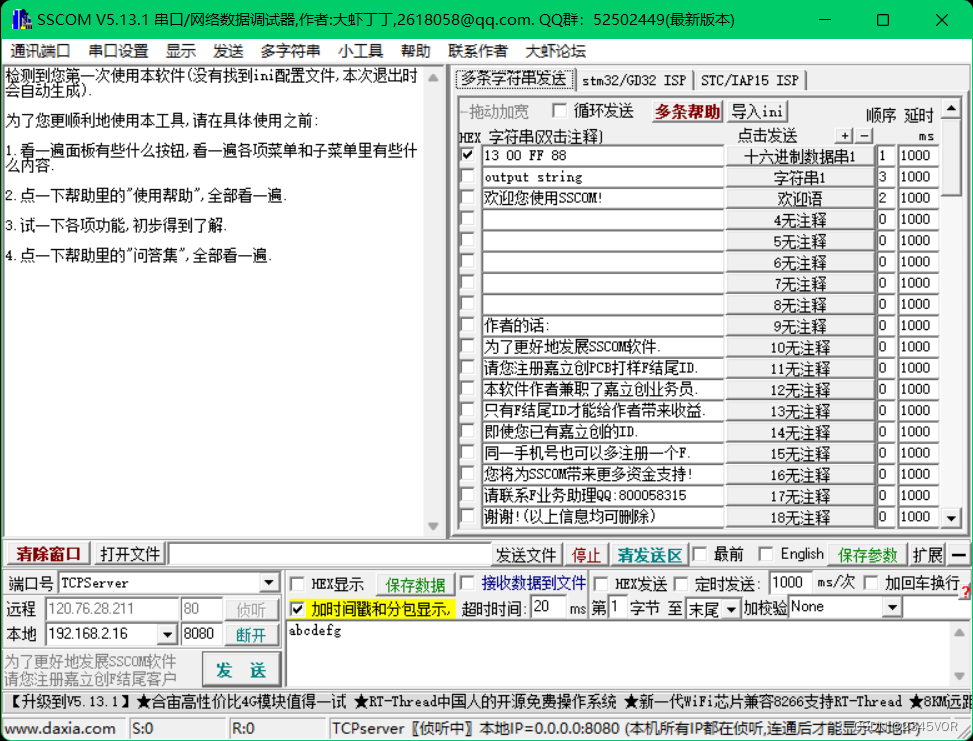Viewport: 973px width, 741px height.
Task: Open the 帮助 menu
Action: pyautogui.click(x=416, y=51)
